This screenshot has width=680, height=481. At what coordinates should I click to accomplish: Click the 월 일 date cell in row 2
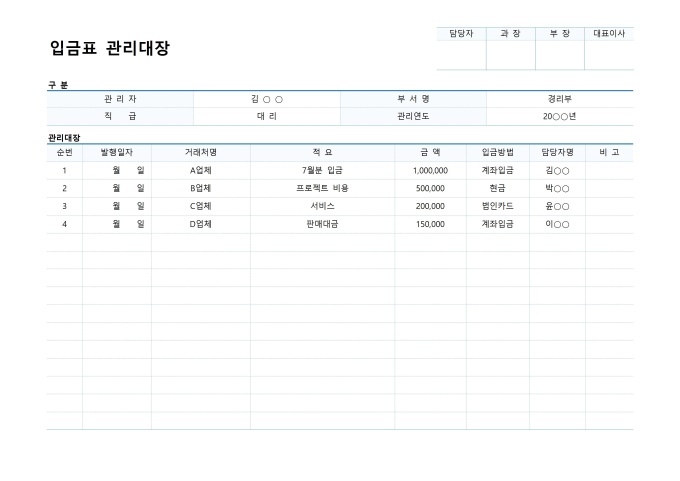[x=117, y=188]
